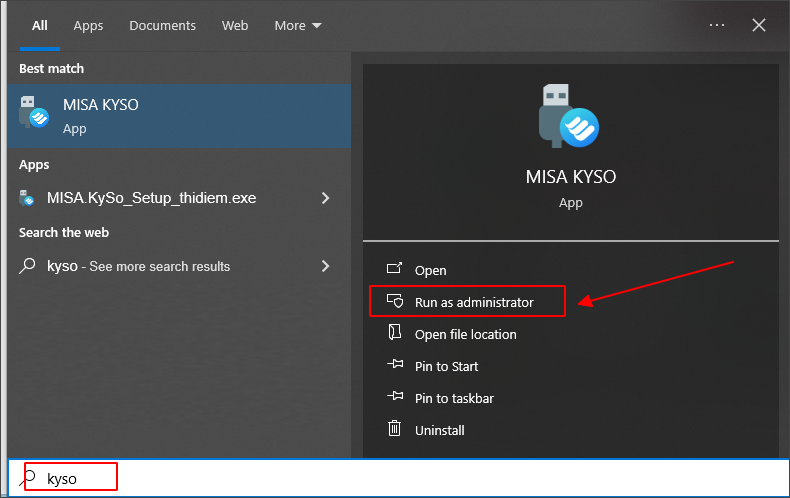
Task: Click the Pin to Start pin icon
Action: point(395,366)
